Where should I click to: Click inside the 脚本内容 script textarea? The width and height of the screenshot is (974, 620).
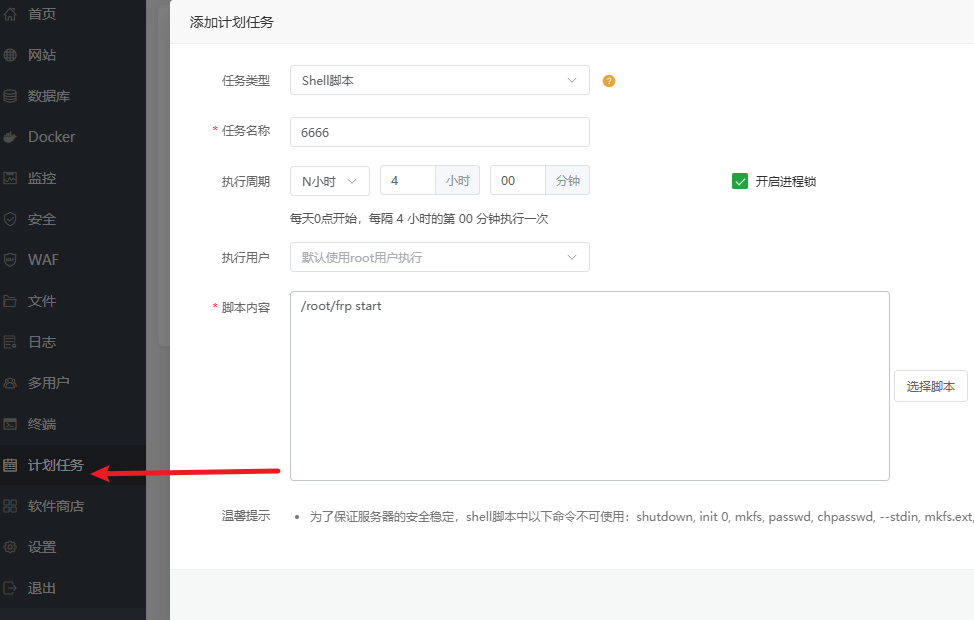point(589,390)
